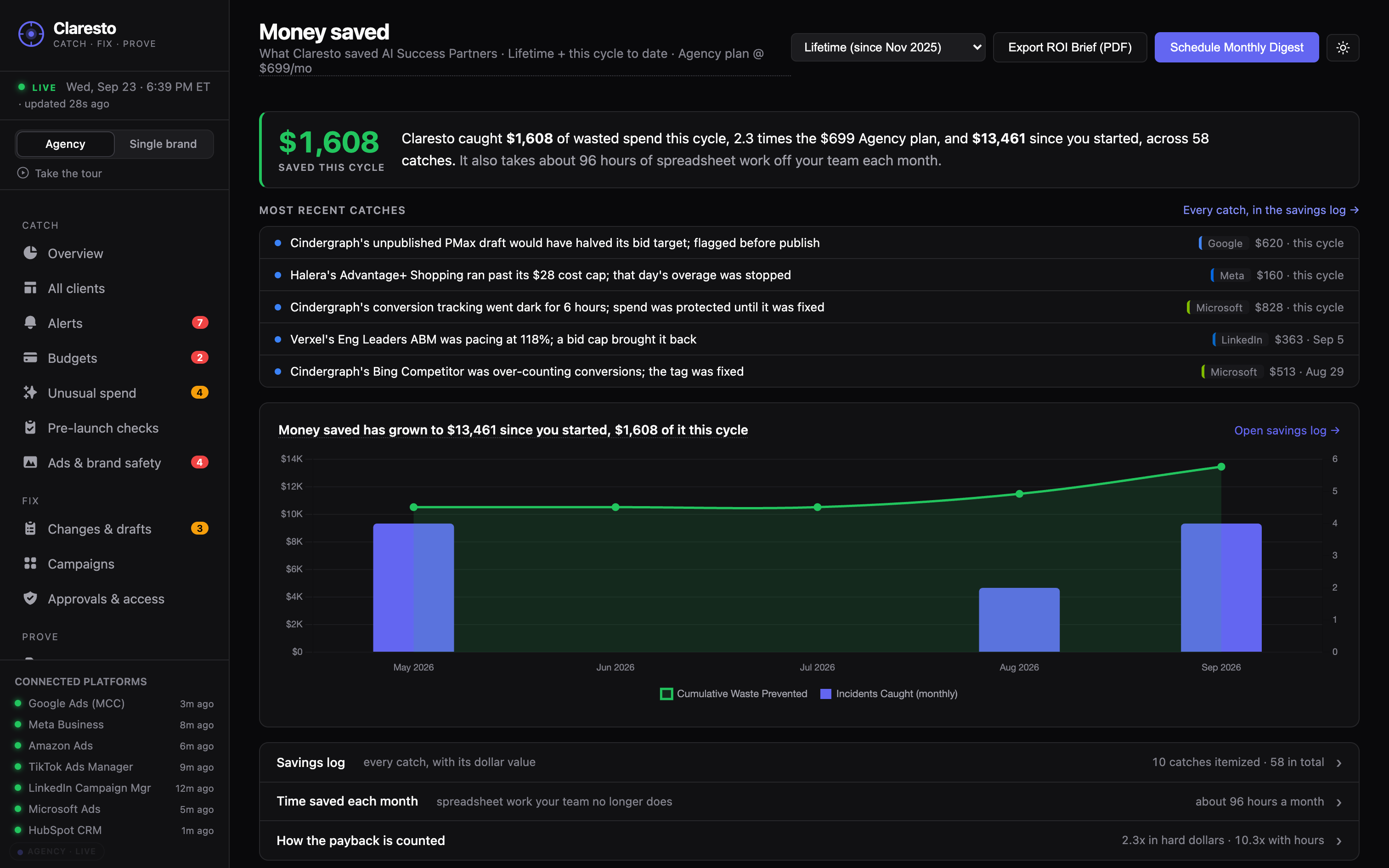Viewport: 1389px width, 868px height.
Task: Switch to Single brand view
Action: pos(163,144)
